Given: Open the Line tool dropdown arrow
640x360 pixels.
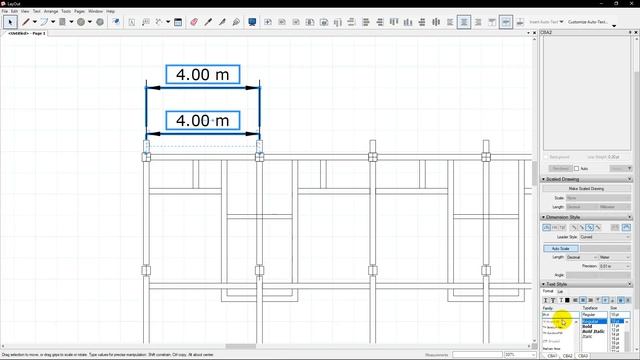Looking at the screenshot, I should tap(35, 22).
